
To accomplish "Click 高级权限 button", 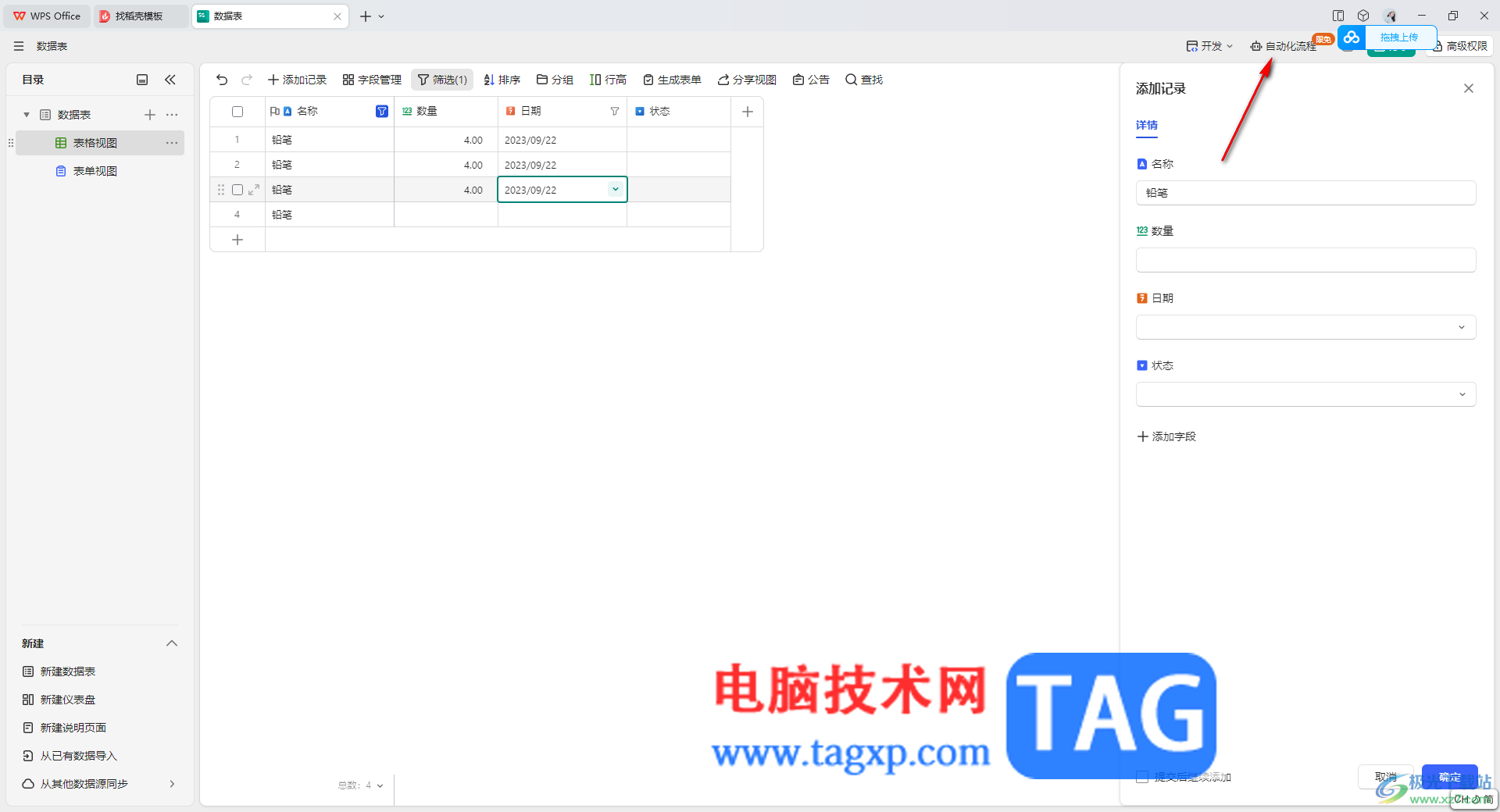I will click(x=1460, y=46).
